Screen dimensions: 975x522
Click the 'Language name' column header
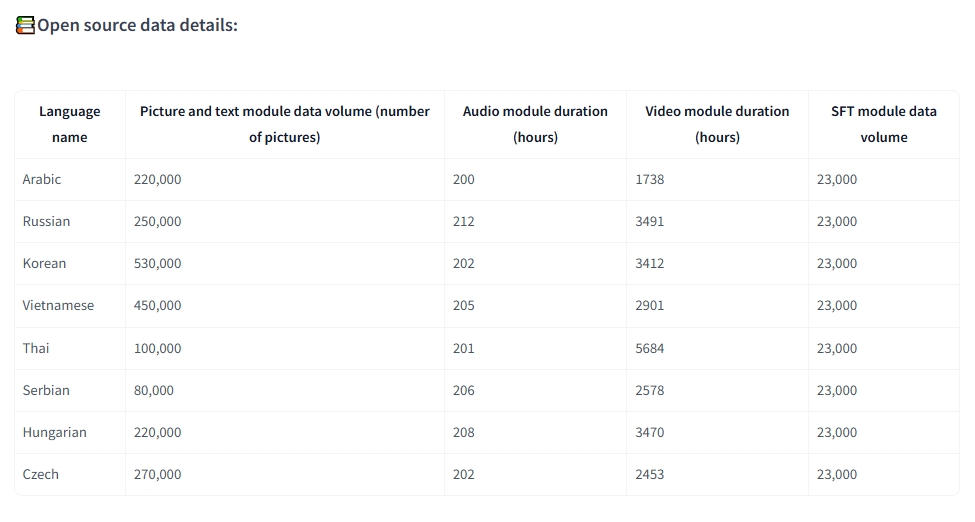(70, 124)
